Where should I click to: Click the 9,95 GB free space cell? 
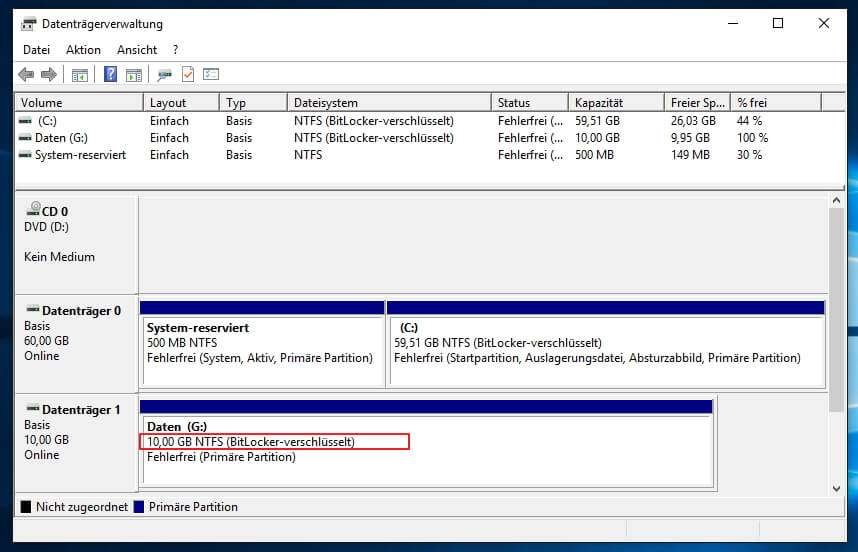[x=691, y=138]
